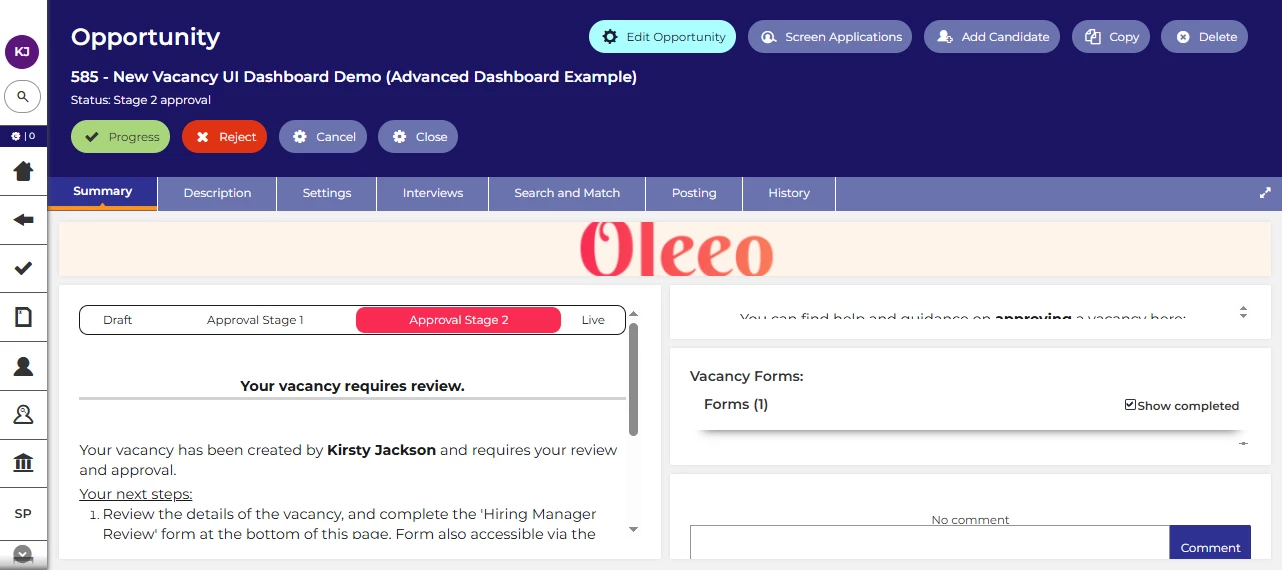The image size is (1282, 570).
Task: Go to the Home icon in sidebar
Action: [x=23, y=171]
